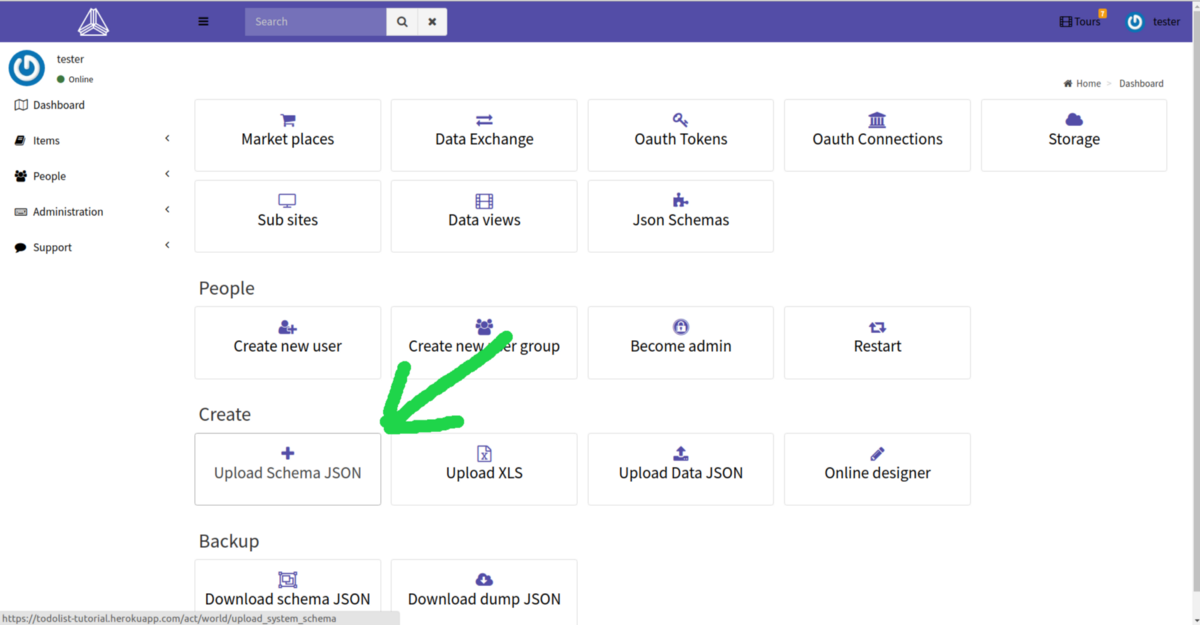Open the Tours menu
The height and width of the screenshot is (625, 1200).
(x=1081, y=21)
